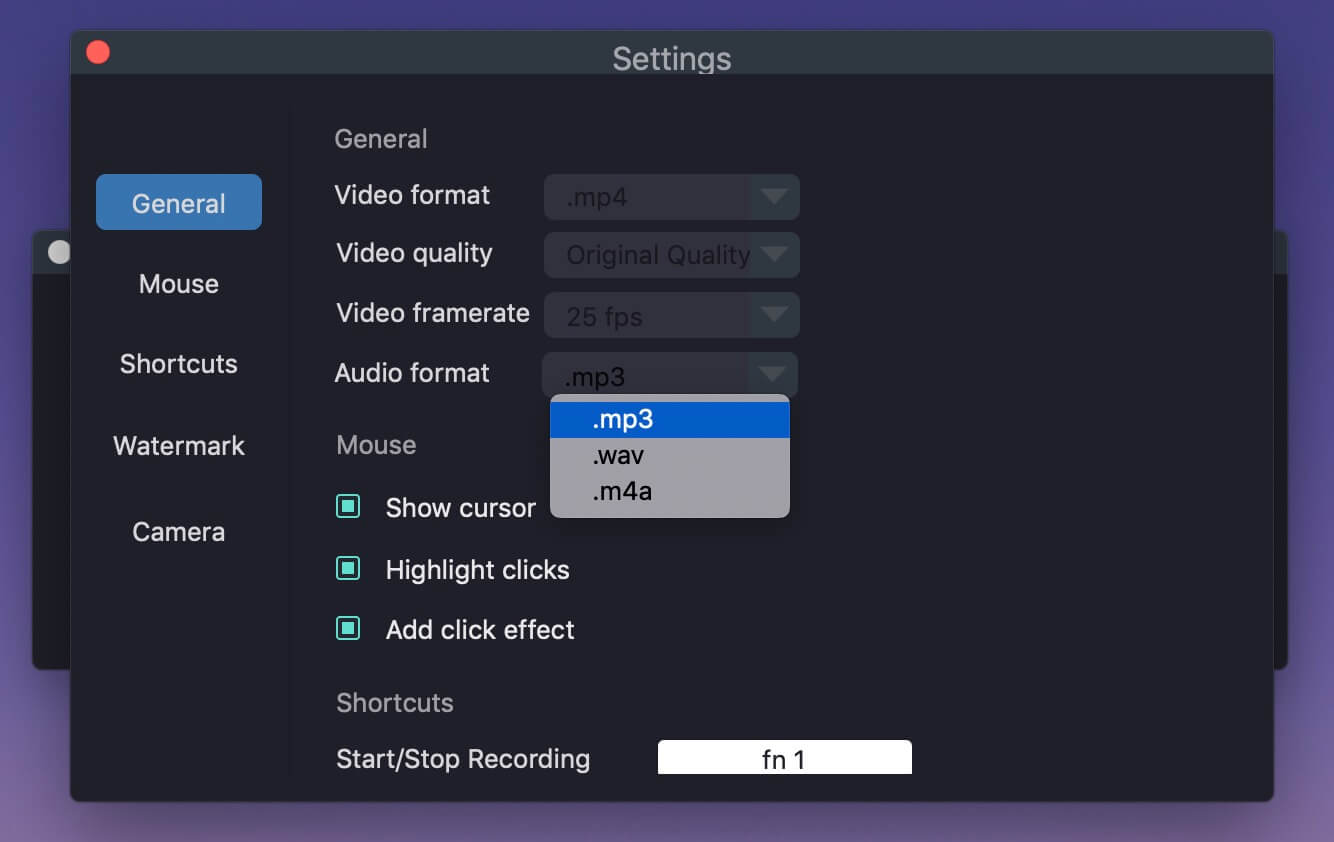Click the Mouse section heading in content

point(376,445)
